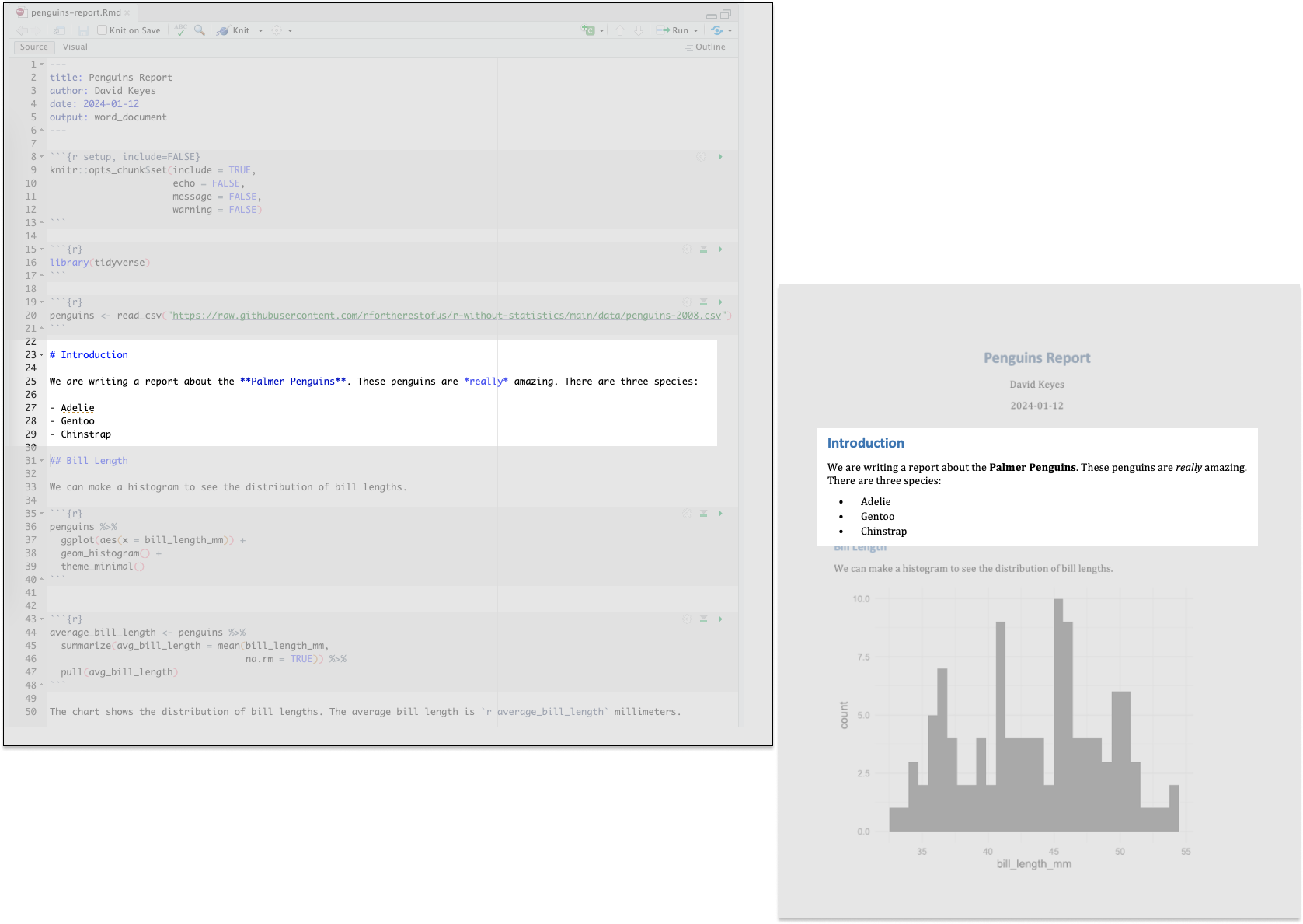Click the save document floppy icon

click(x=83, y=30)
